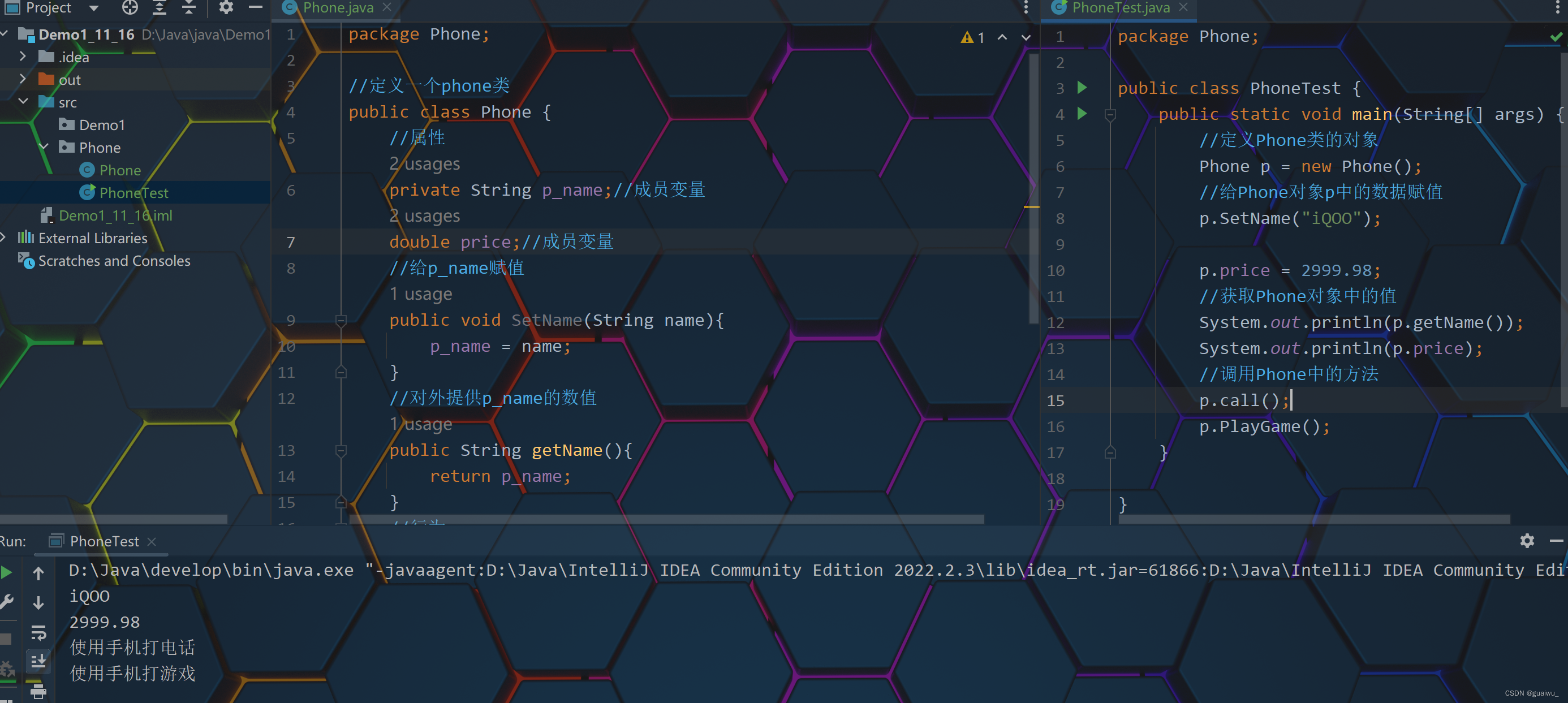Select the PhoneTest run tab
The height and width of the screenshot is (703, 1568).
coord(104,541)
